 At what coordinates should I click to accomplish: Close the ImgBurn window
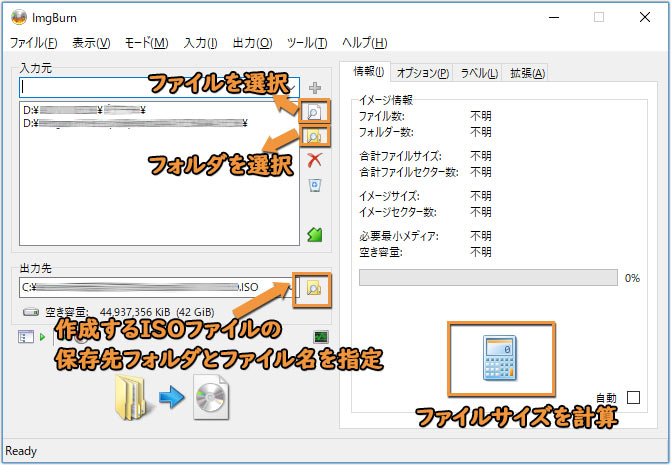(645, 18)
